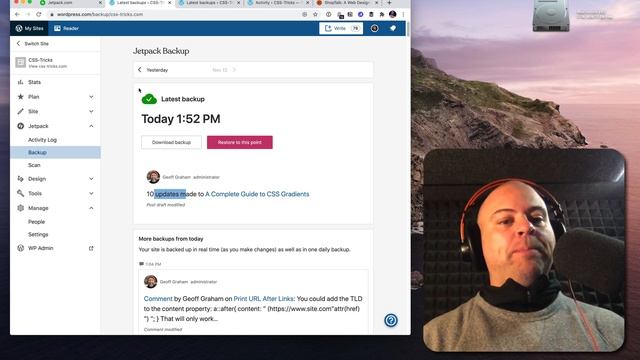Open Chrome profile avatar
Image resolution: width=640 pixels, height=360 pixels.
point(393,14)
